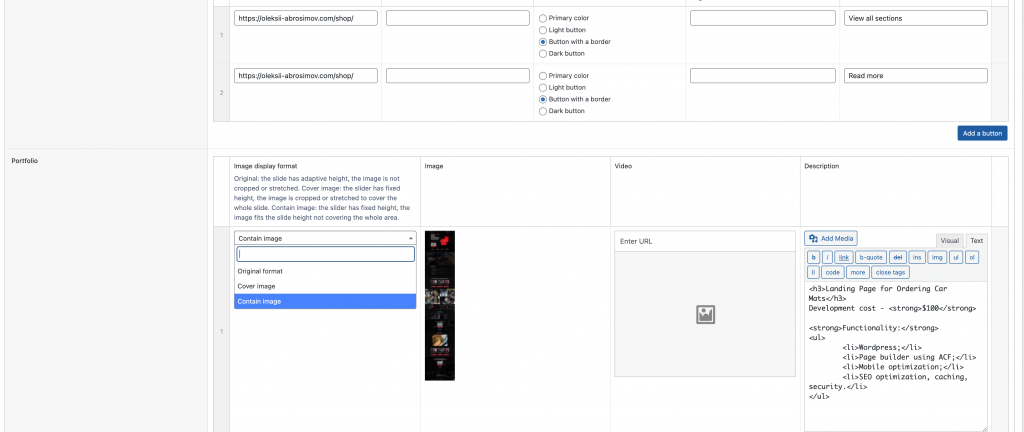The image size is (1024, 432).
Task: Select Primary color radio in button row 1
Action: (543, 18)
